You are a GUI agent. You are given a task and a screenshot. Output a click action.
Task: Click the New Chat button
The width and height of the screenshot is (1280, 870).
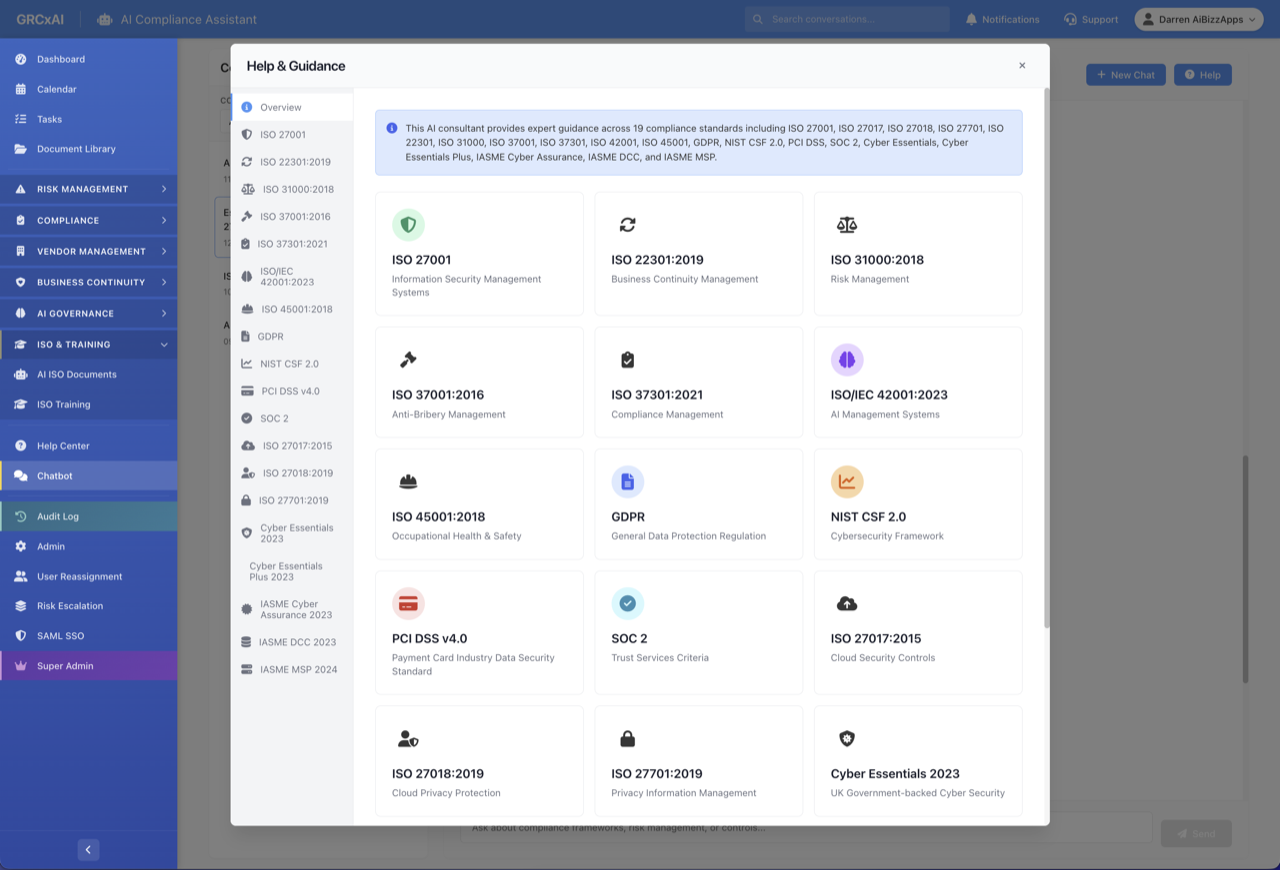point(1125,74)
